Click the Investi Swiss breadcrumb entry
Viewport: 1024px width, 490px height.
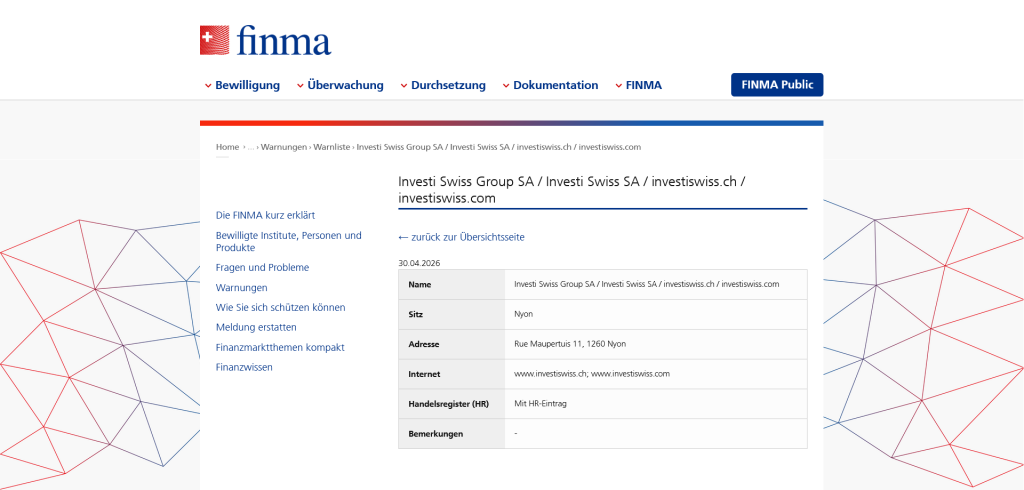click(x=499, y=147)
